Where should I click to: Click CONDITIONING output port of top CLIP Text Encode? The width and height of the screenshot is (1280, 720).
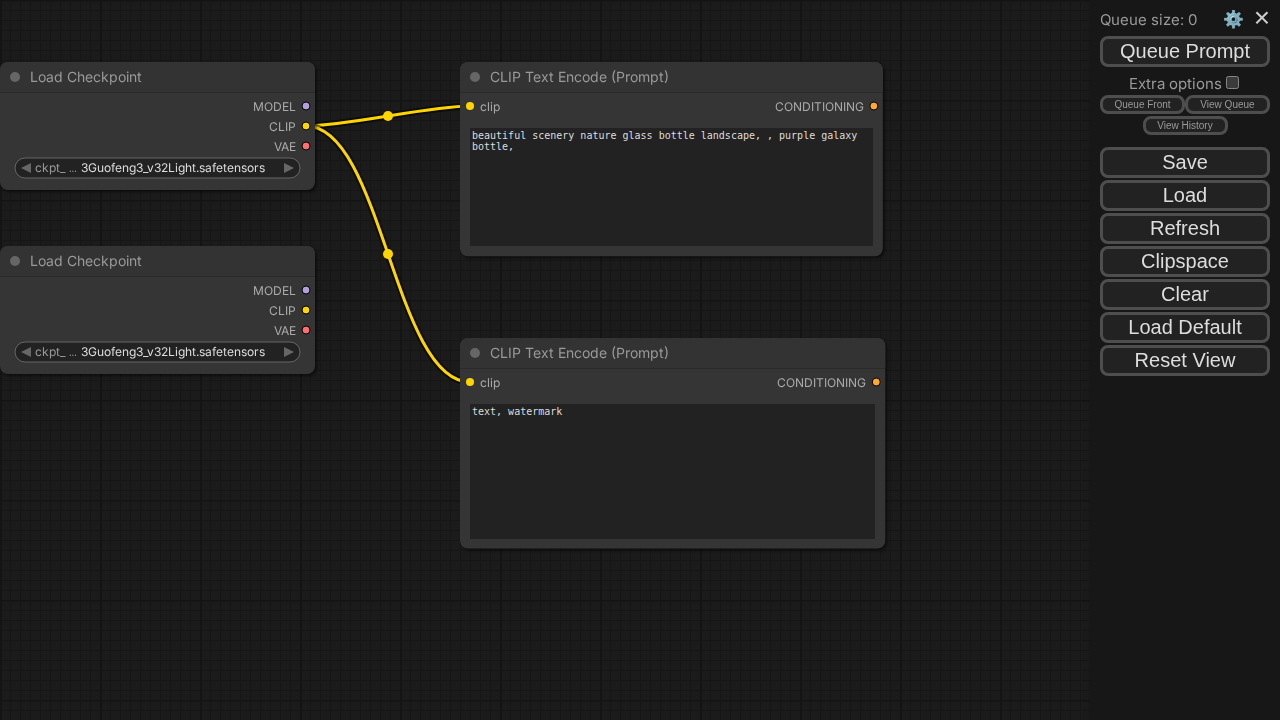pyautogui.click(x=873, y=106)
